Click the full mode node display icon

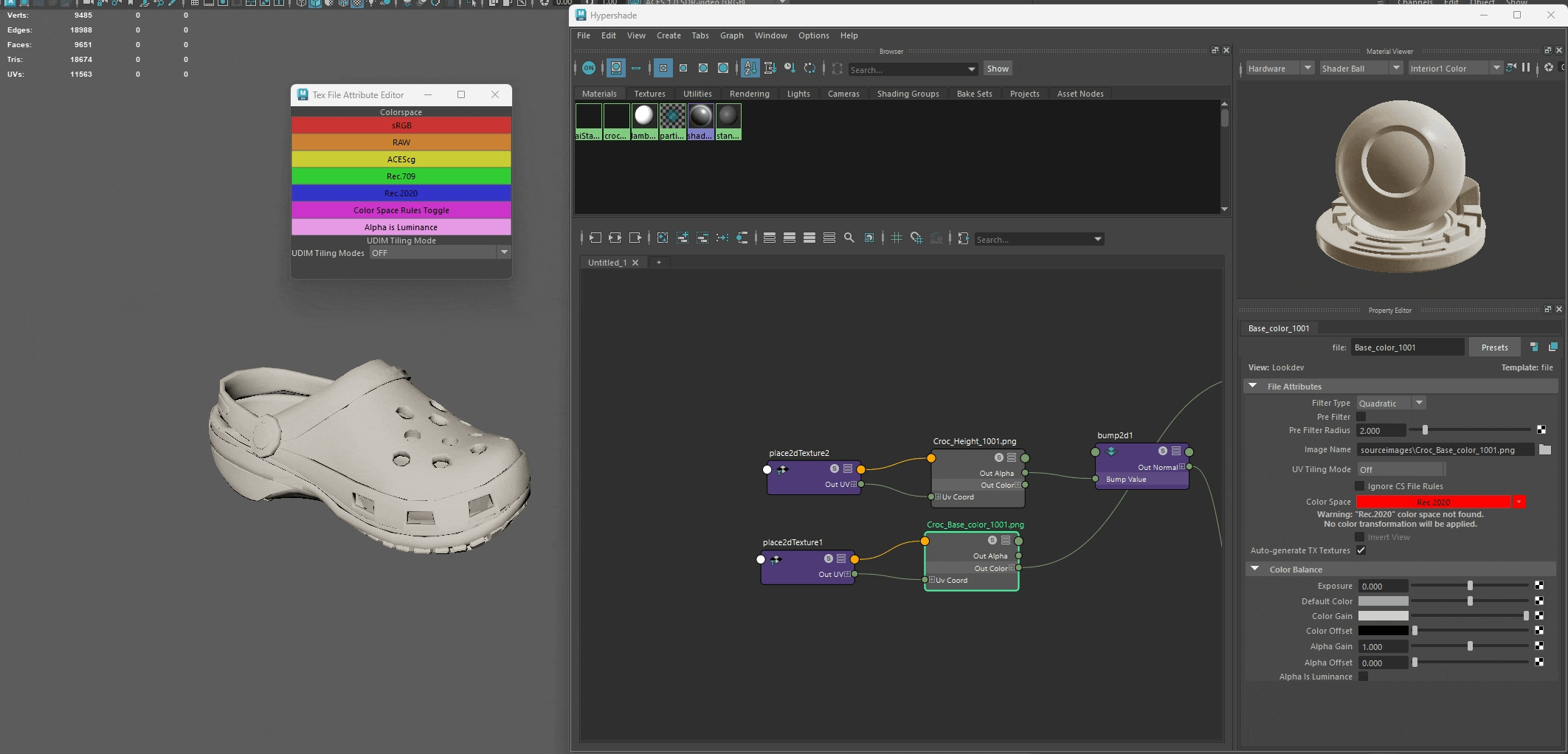click(809, 238)
